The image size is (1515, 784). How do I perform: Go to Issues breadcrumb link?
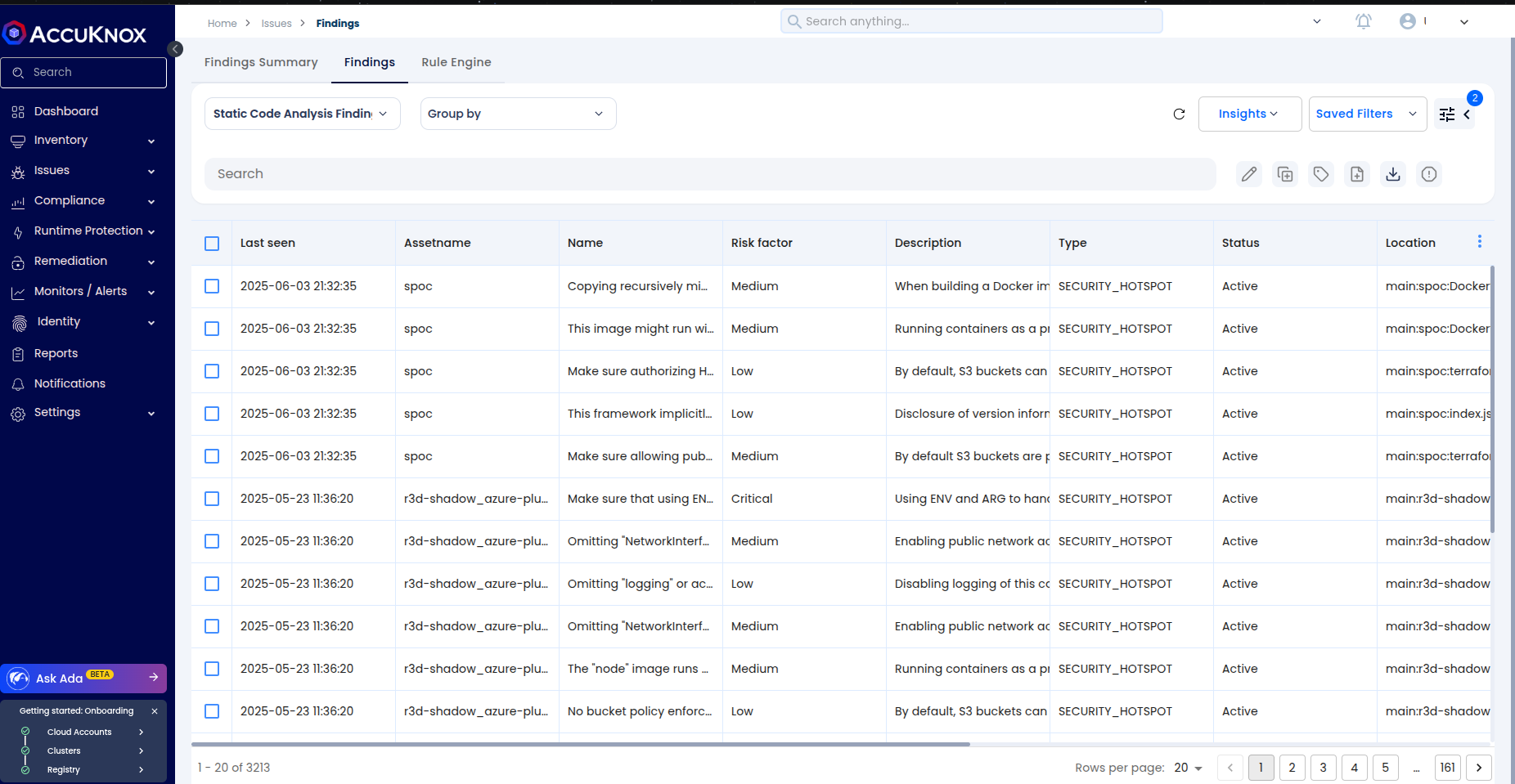[276, 24]
